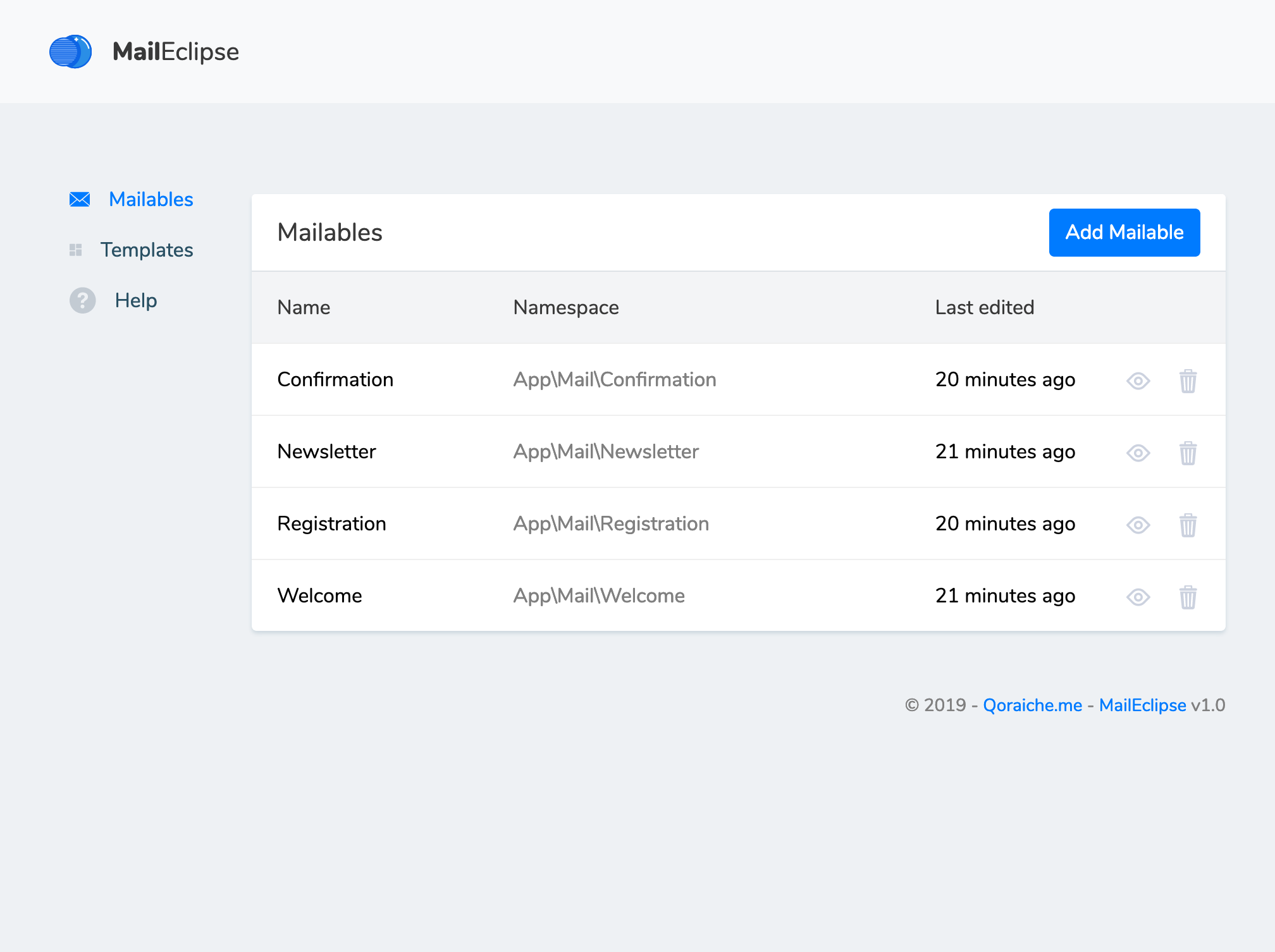Delete the Newsletter mailable via trash icon
1275x952 pixels.
(x=1188, y=453)
